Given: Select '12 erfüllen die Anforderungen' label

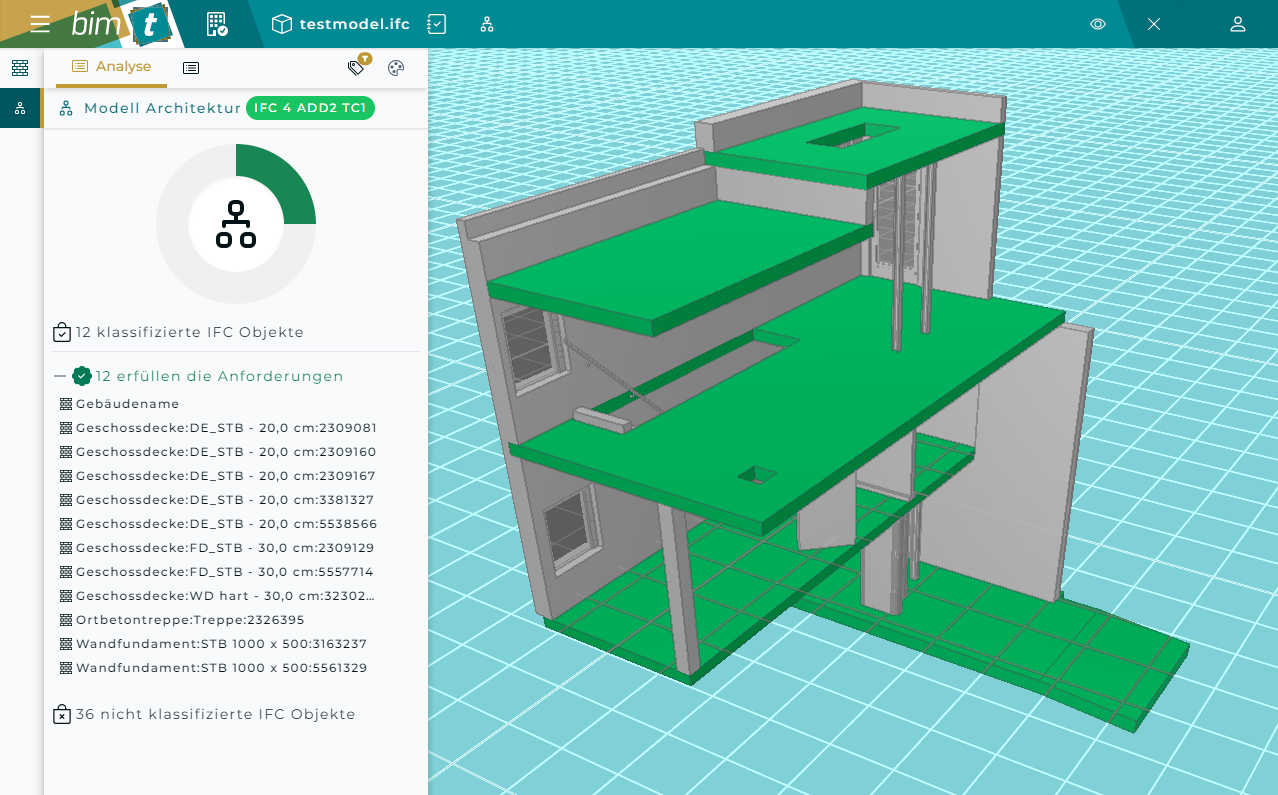Looking at the screenshot, I should pyautogui.click(x=219, y=376).
